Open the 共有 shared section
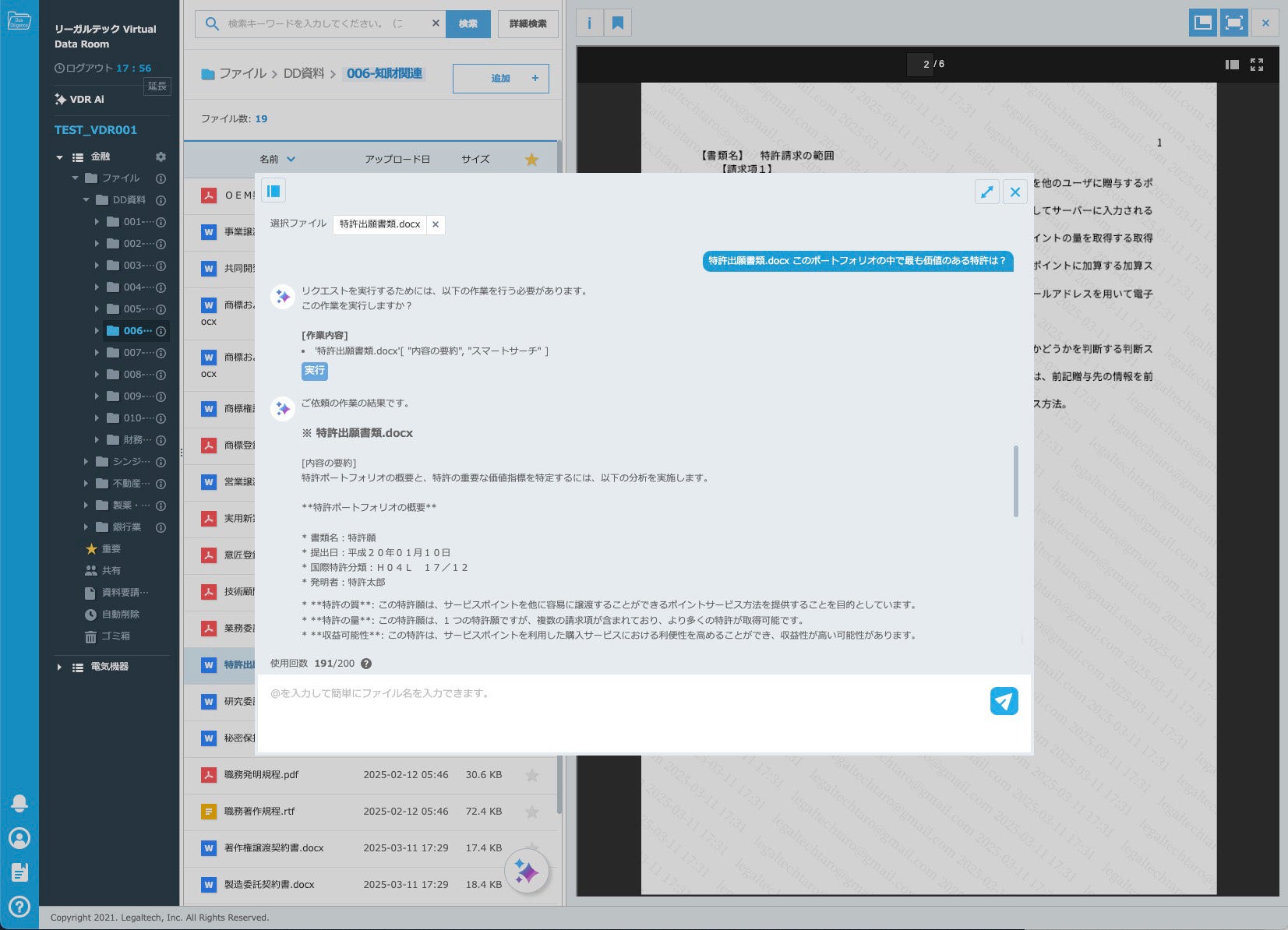This screenshot has width=1288, height=930. (x=104, y=571)
